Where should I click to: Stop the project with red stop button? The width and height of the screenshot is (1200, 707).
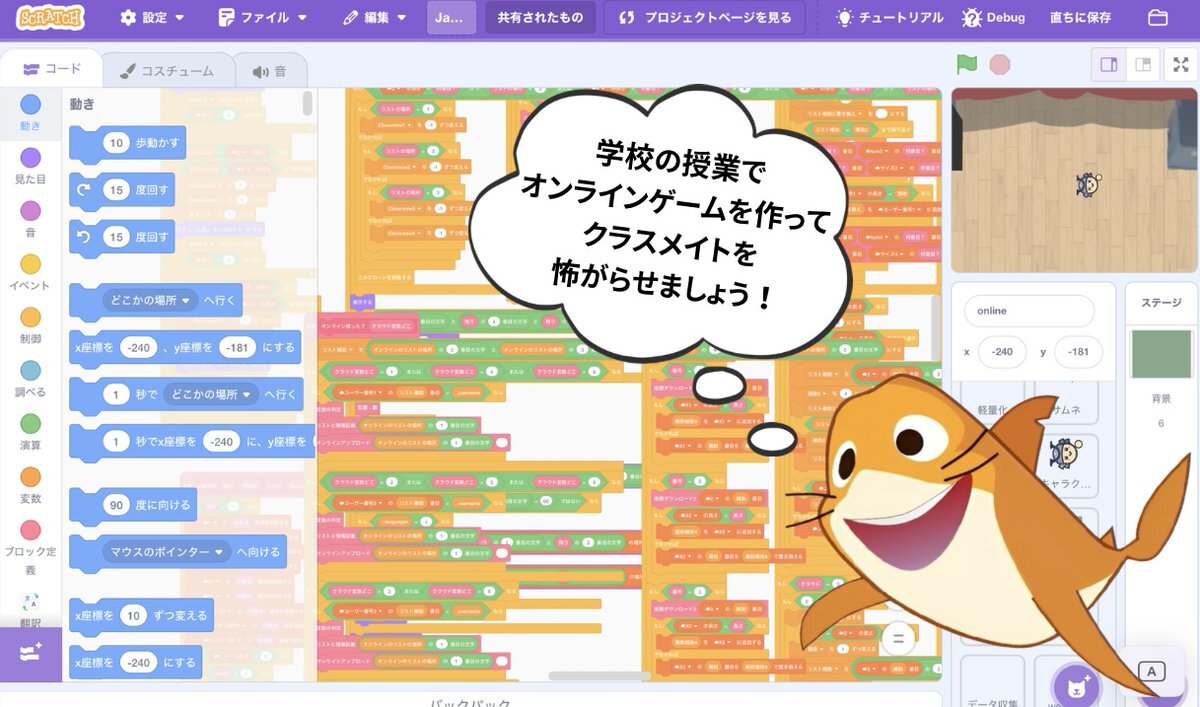(x=999, y=65)
